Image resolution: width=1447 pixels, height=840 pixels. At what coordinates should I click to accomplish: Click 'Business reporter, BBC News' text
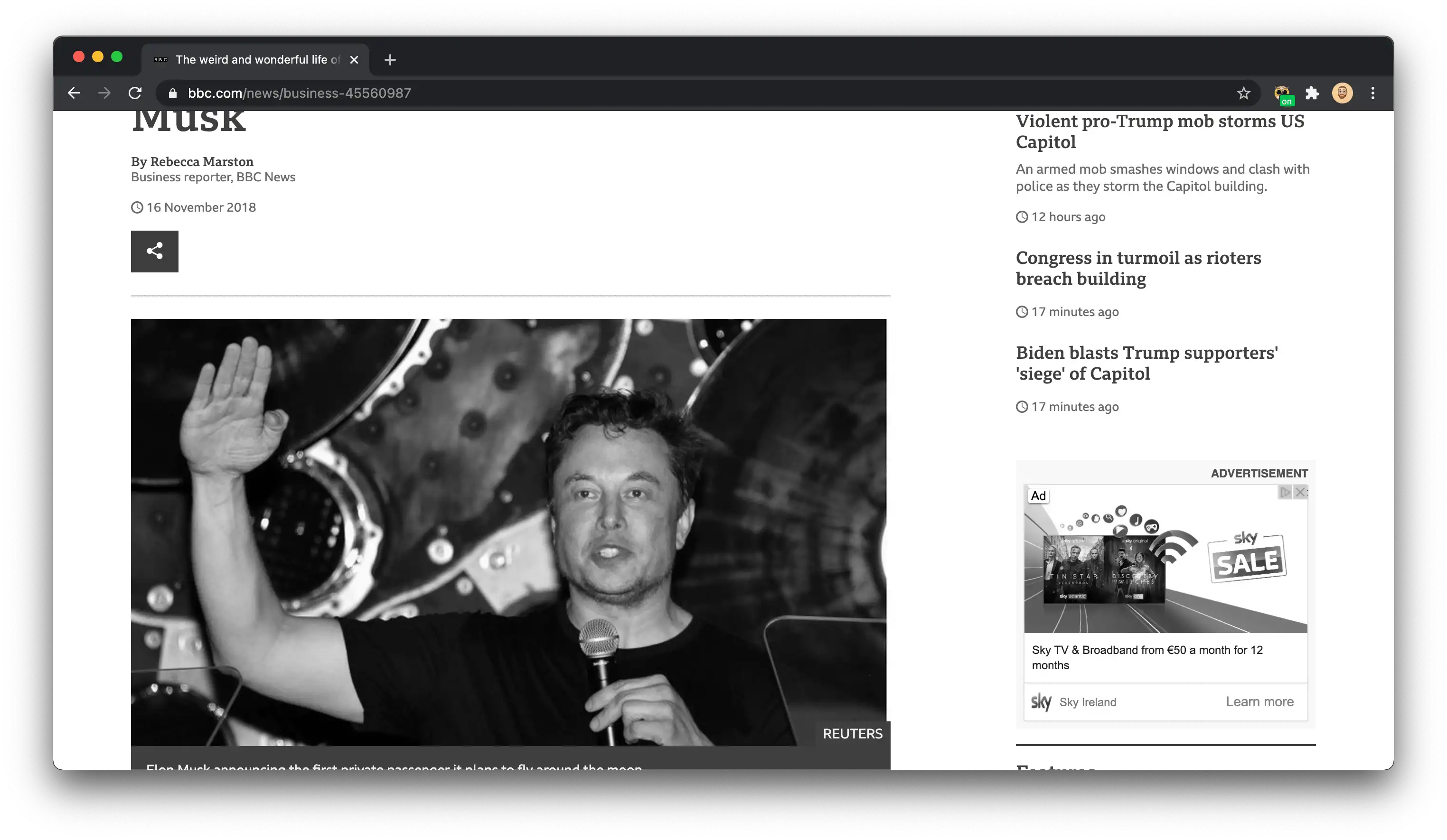tap(213, 177)
